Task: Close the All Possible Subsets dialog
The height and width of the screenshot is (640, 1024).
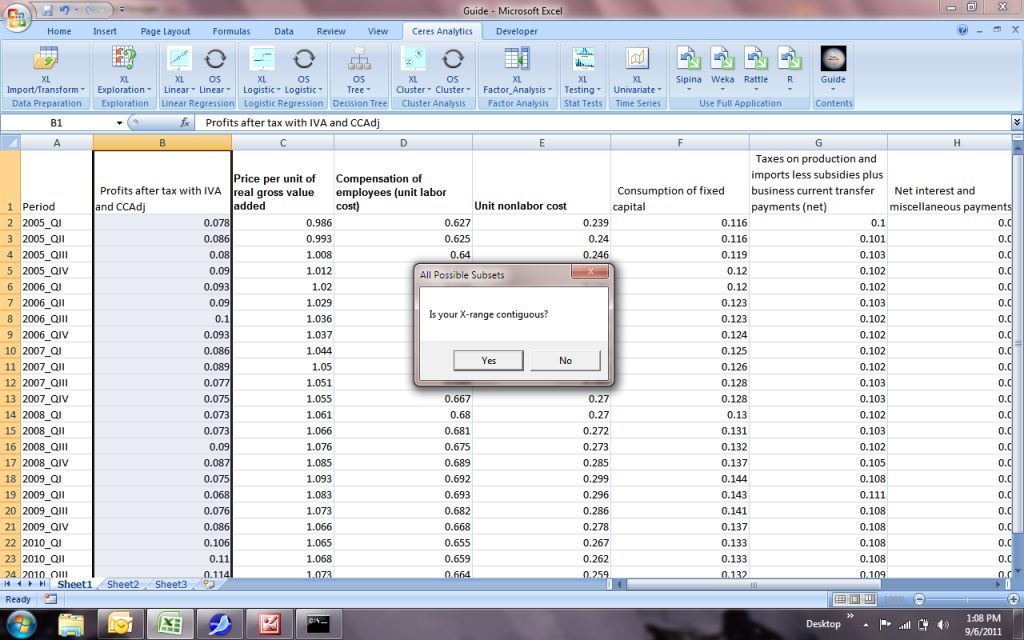Action: pos(590,271)
